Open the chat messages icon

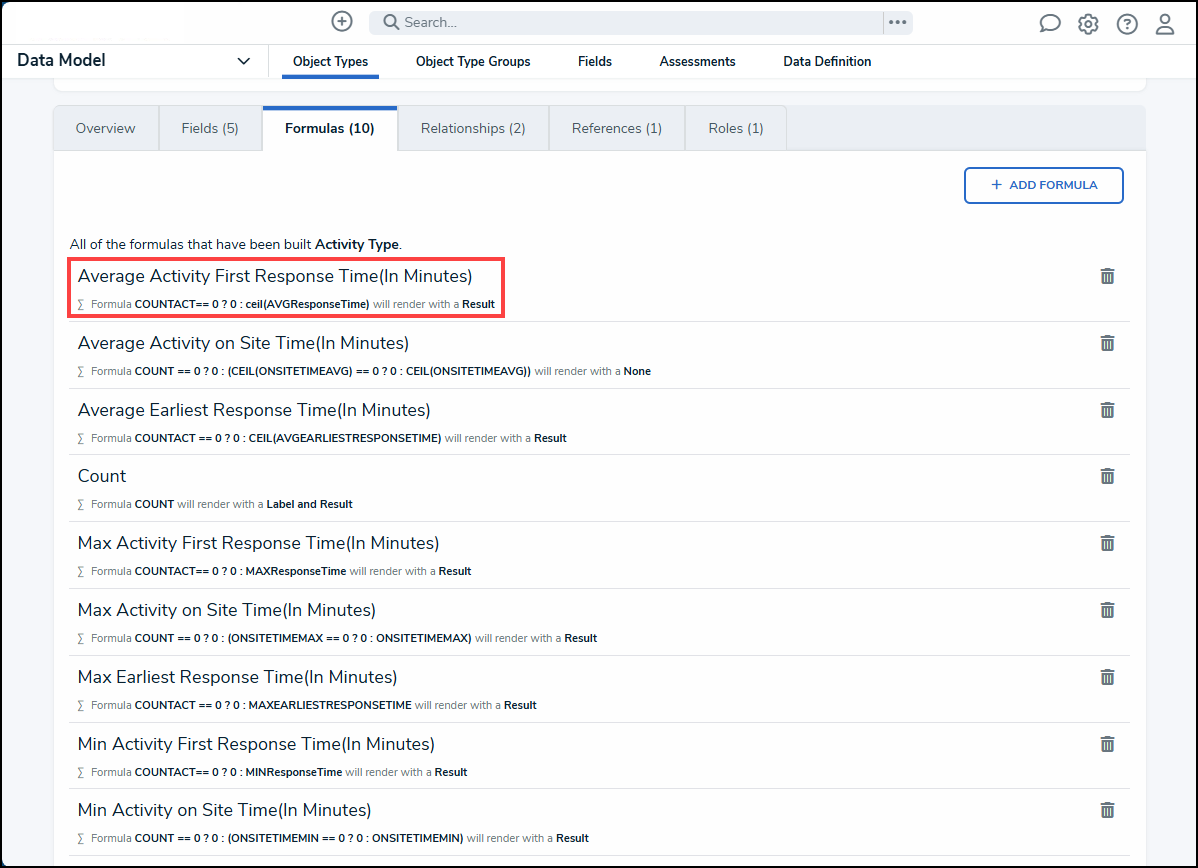pyautogui.click(x=1050, y=24)
